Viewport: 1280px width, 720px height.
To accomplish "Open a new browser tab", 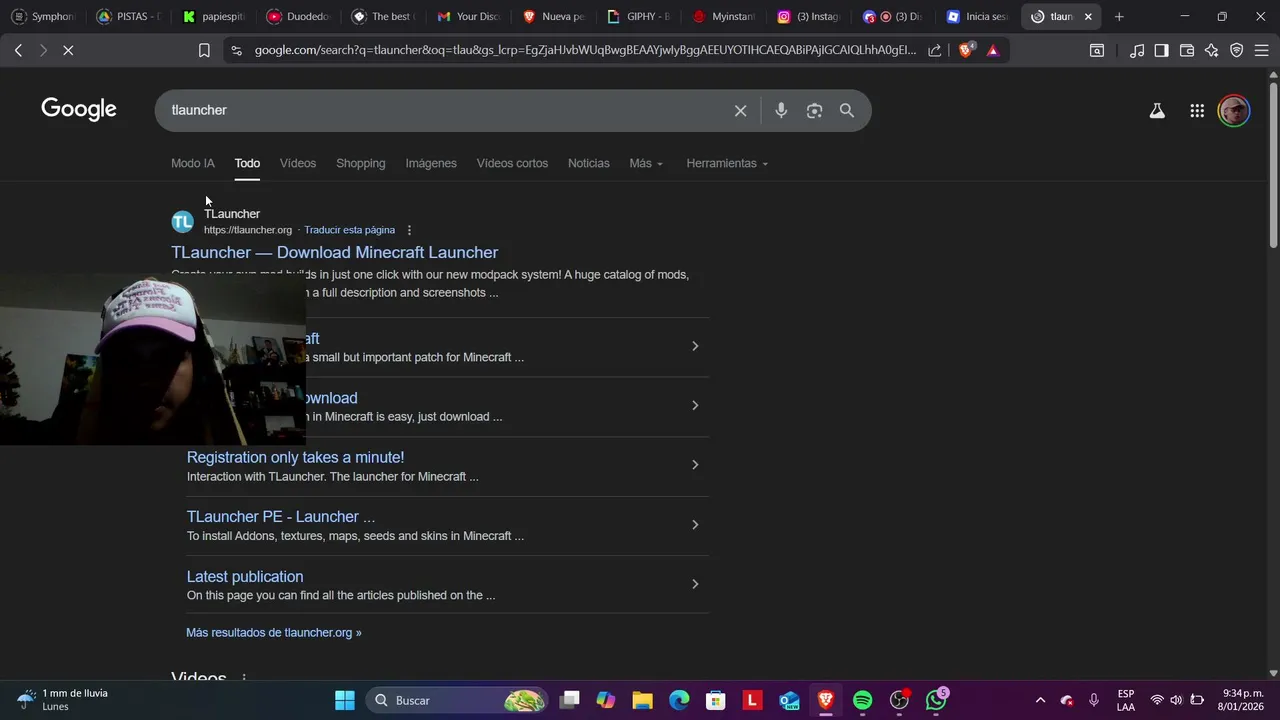I will coord(1119,16).
